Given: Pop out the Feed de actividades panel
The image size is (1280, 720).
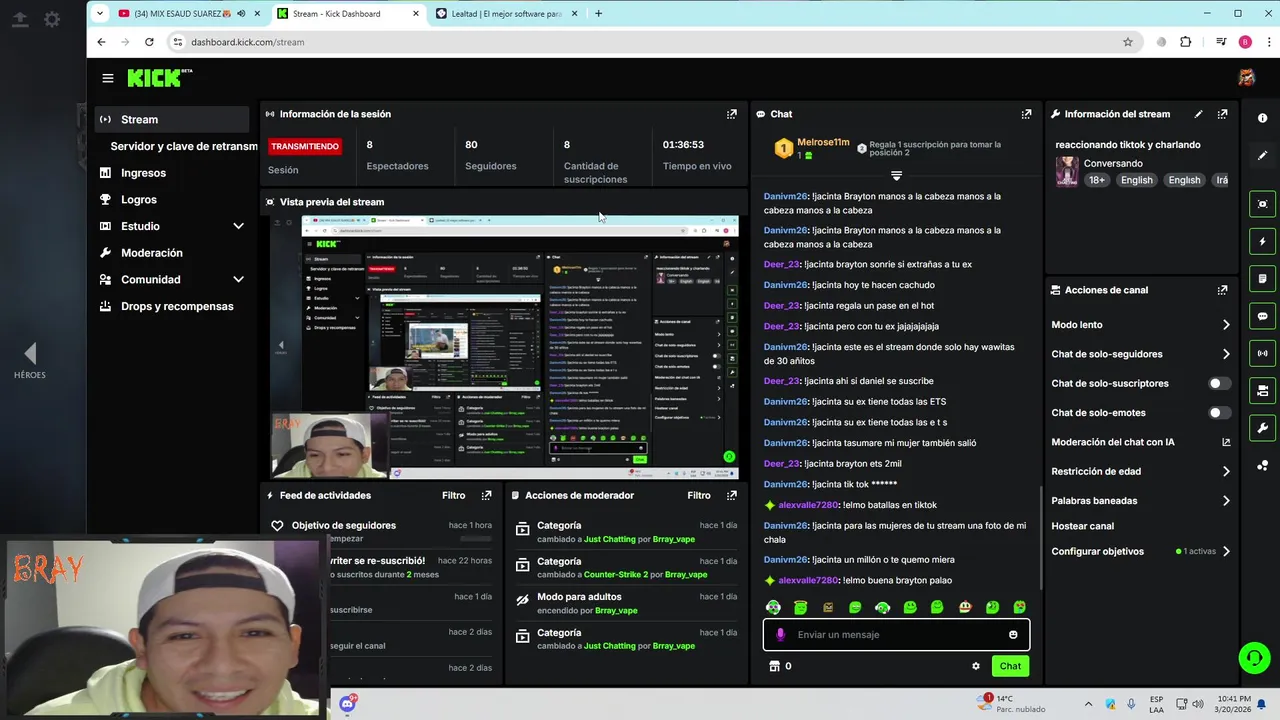Looking at the screenshot, I should point(486,495).
